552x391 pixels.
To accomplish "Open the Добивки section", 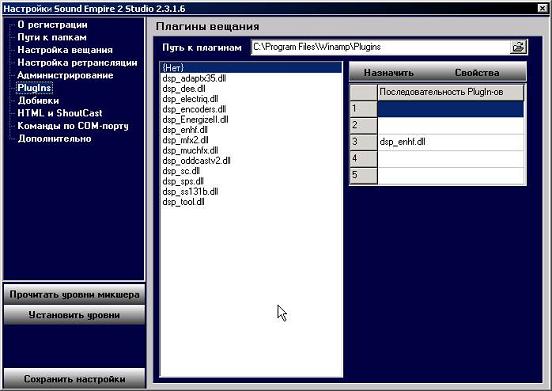I will point(38,101).
